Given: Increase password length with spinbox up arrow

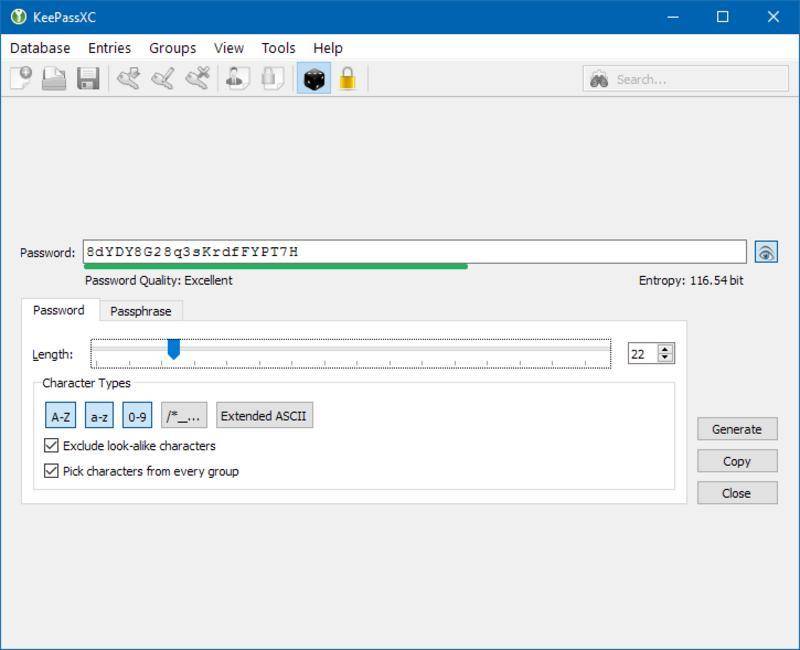Looking at the screenshot, I should coord(666,349).
